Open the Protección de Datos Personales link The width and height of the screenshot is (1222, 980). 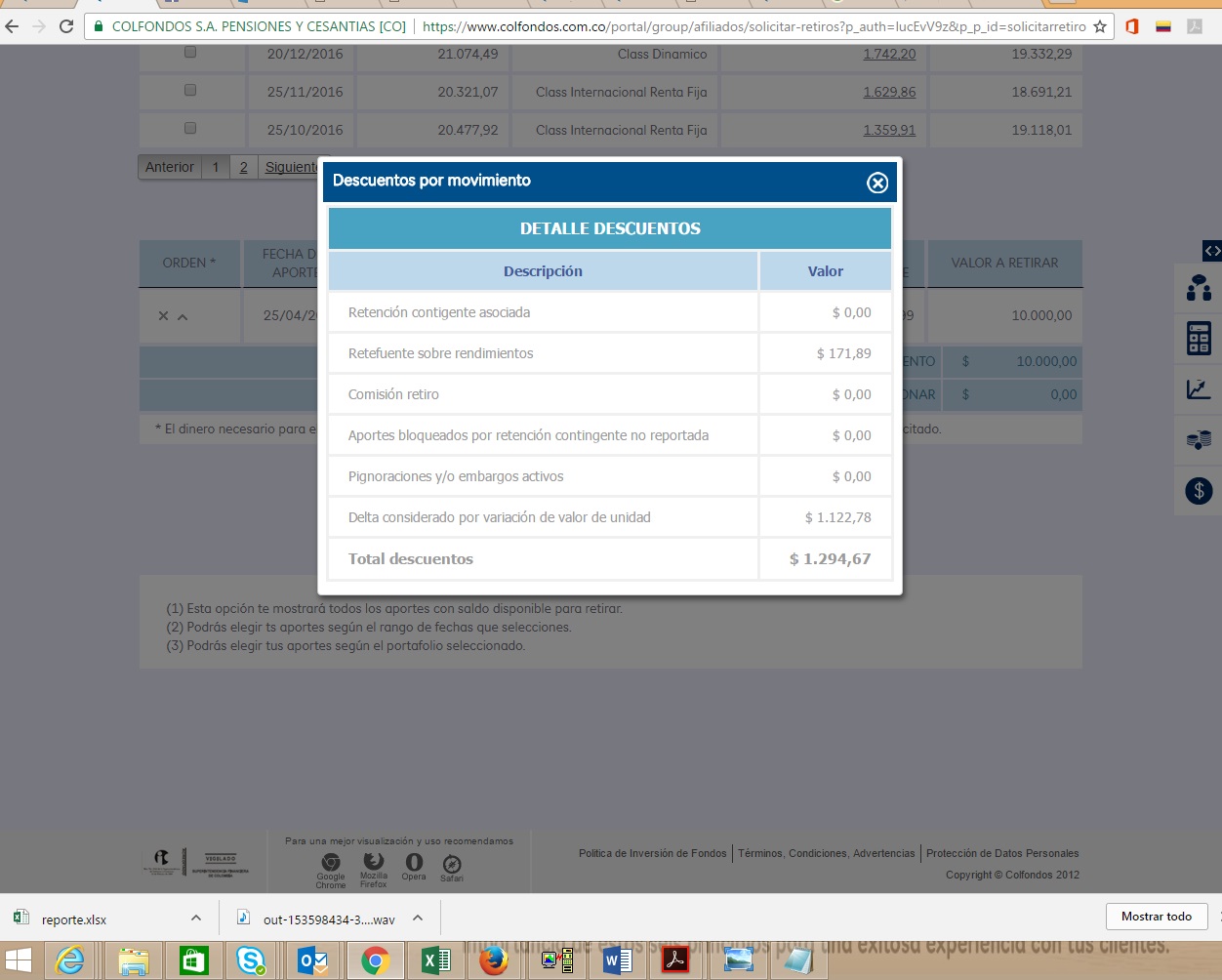pyautogui.click(x=1002, y=853)
